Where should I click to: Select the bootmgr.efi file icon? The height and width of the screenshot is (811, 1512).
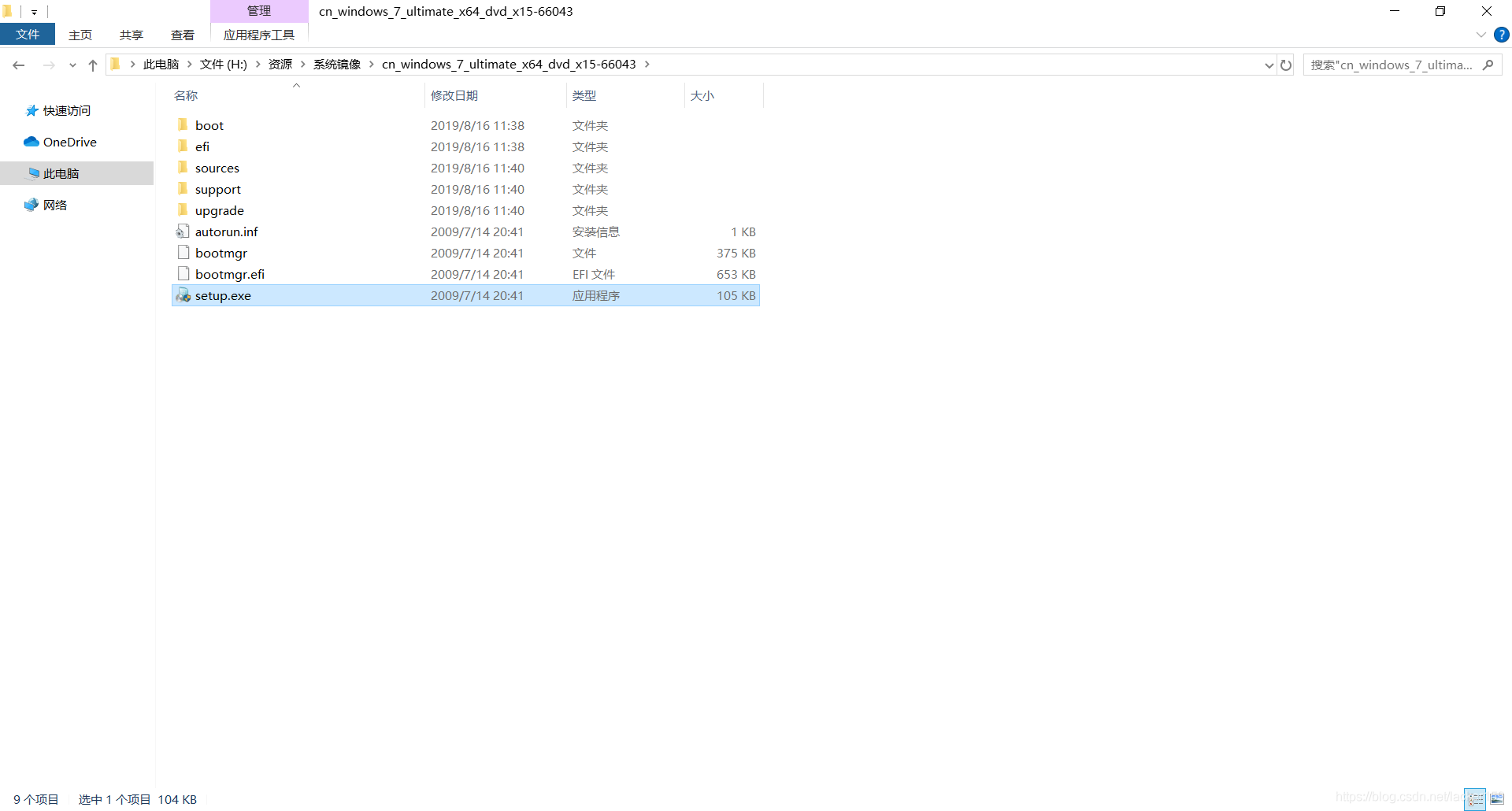[183, 273]
